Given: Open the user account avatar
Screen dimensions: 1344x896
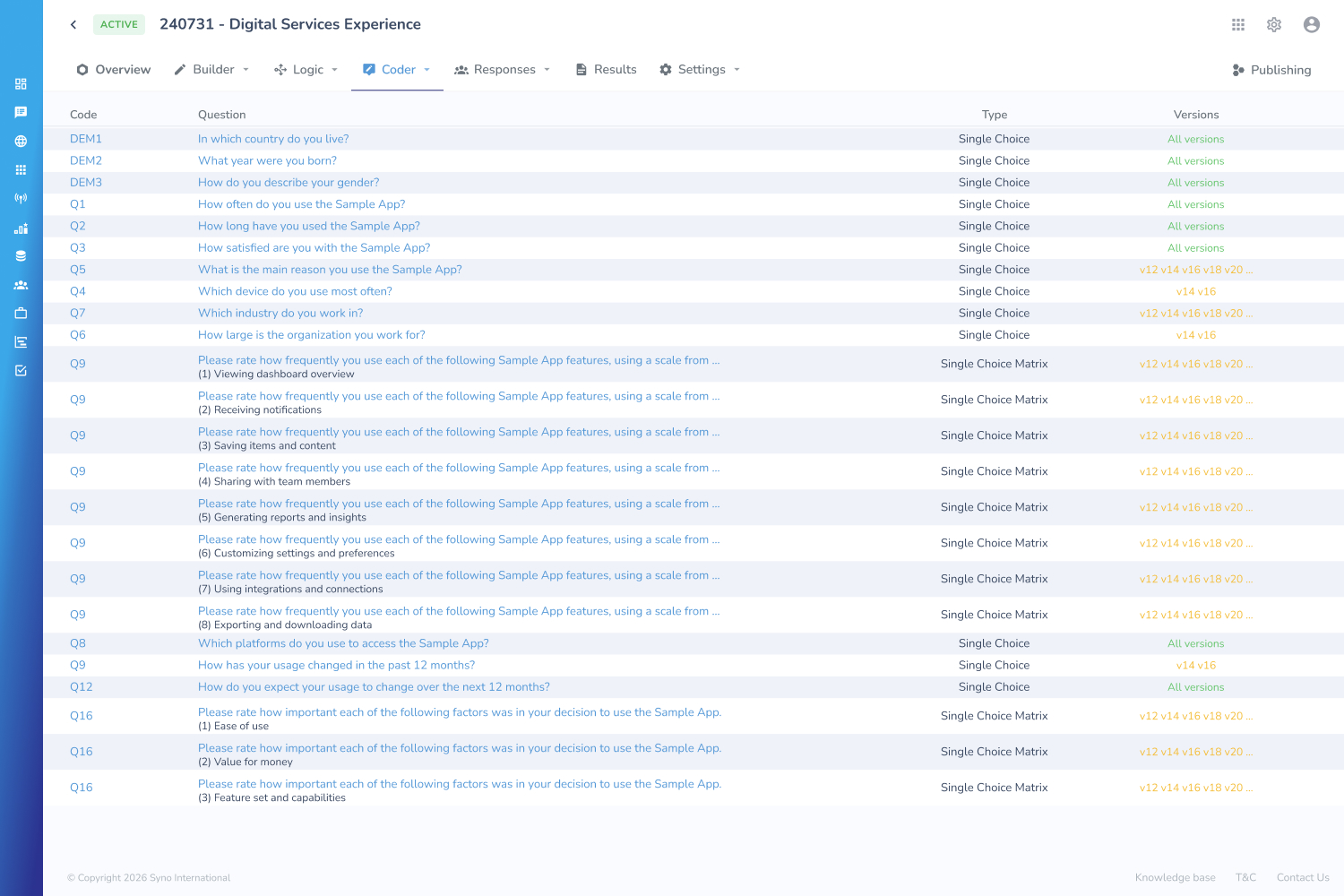Looking at the screenshot, I should pyautogui.click(x=1312, y=25).
